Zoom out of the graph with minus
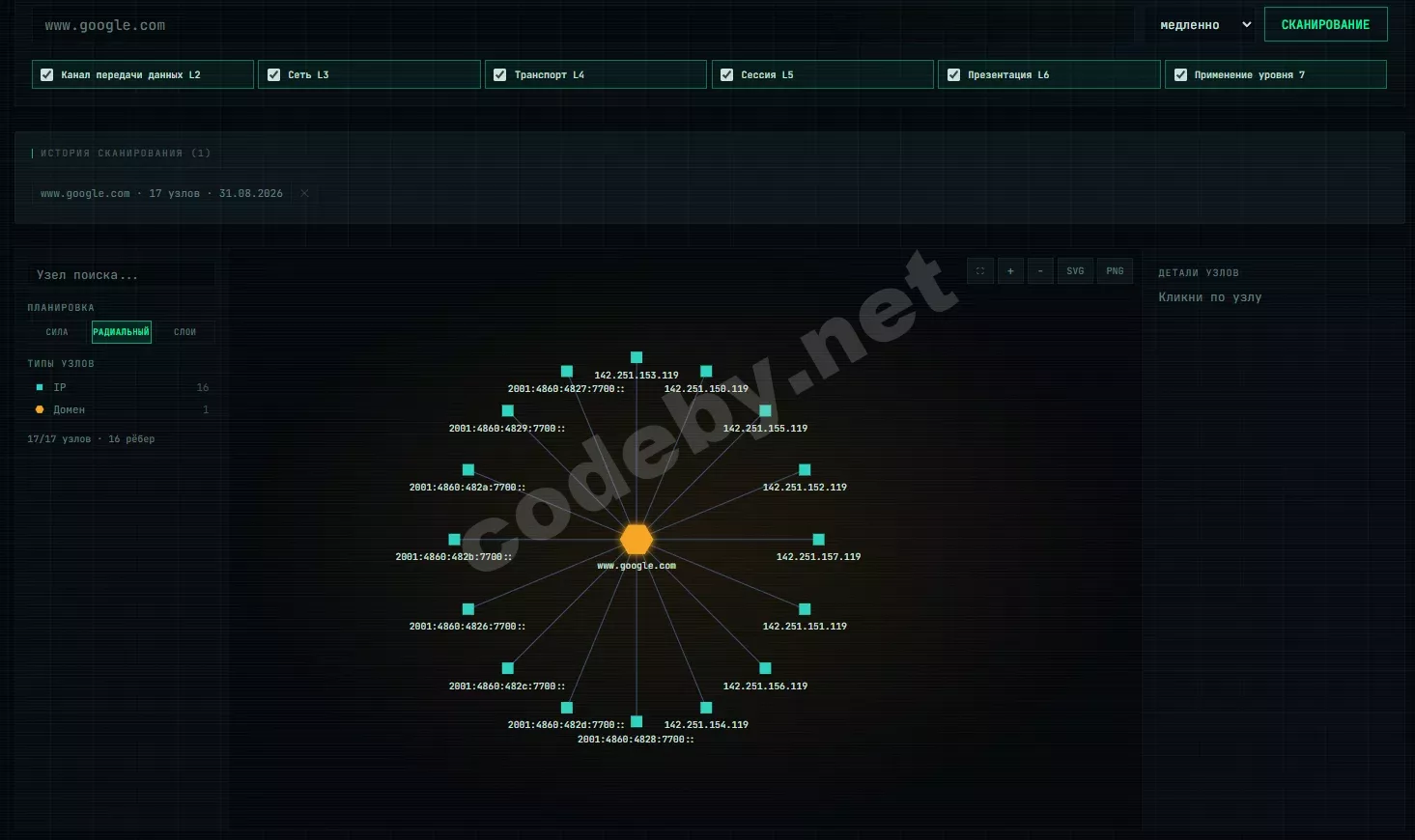The image size is (1415, 840). coord(1040,271)
